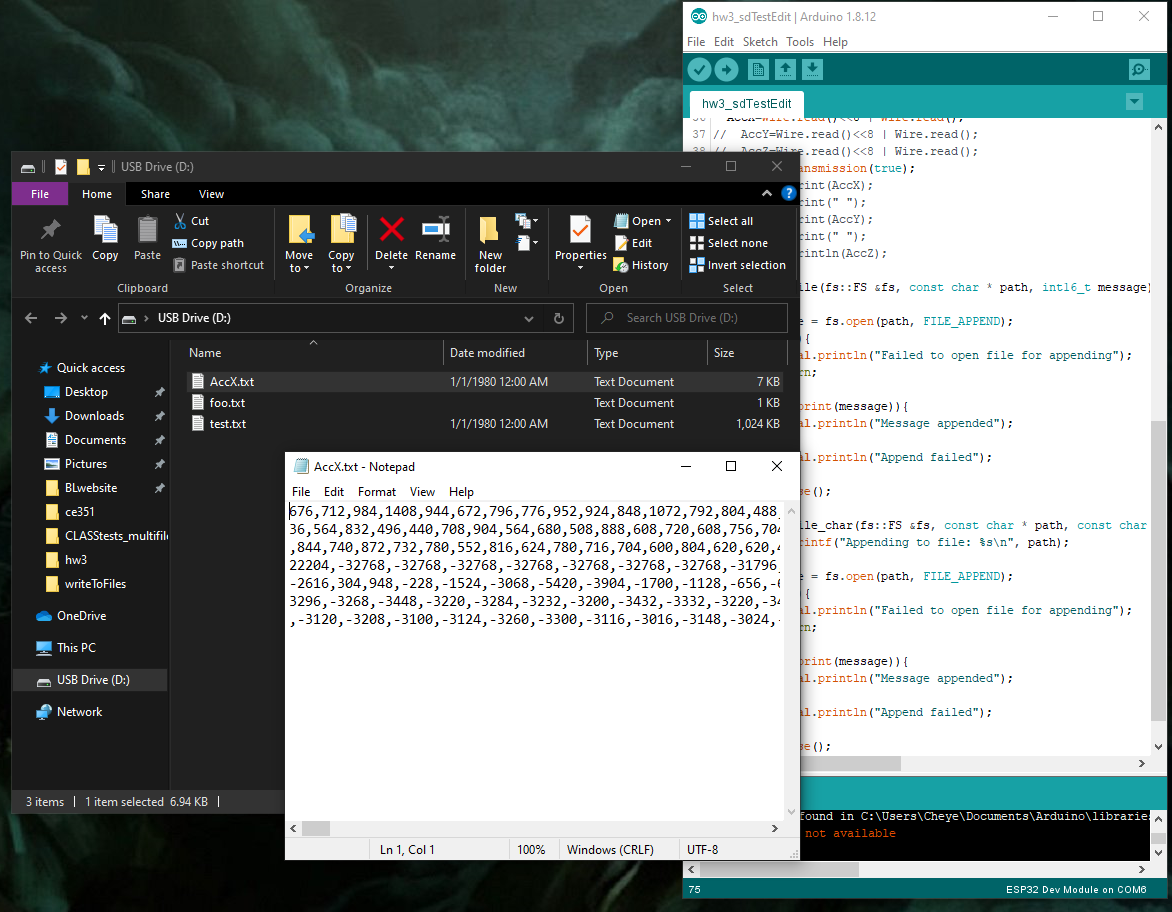Upload sketch with the arrow button
1172x912 pixels.
pyautogui.click(x=727, y=69)
